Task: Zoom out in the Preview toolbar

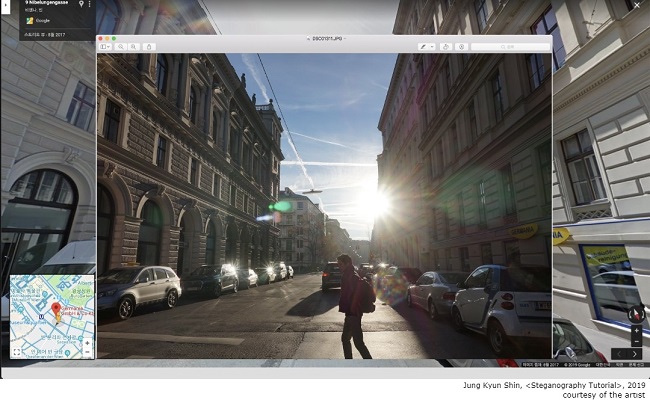Action: pos(121,46)
